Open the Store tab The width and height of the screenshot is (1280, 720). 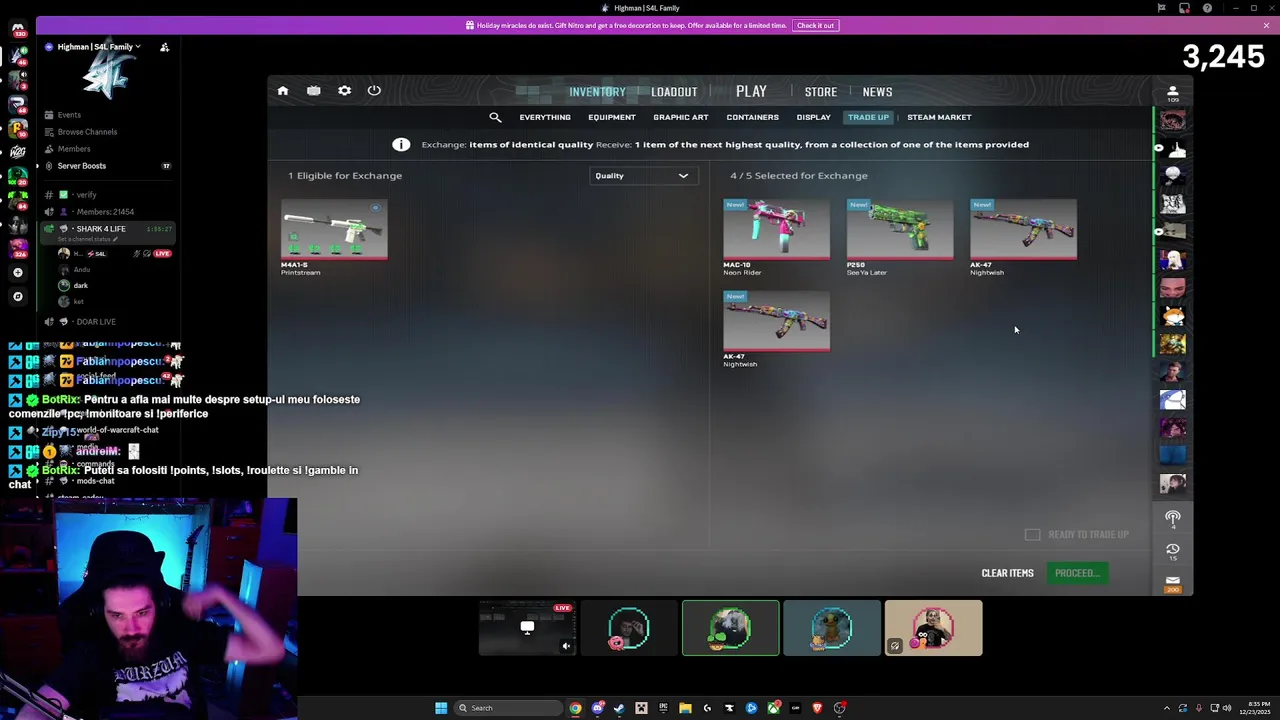[x=821, y=92]
